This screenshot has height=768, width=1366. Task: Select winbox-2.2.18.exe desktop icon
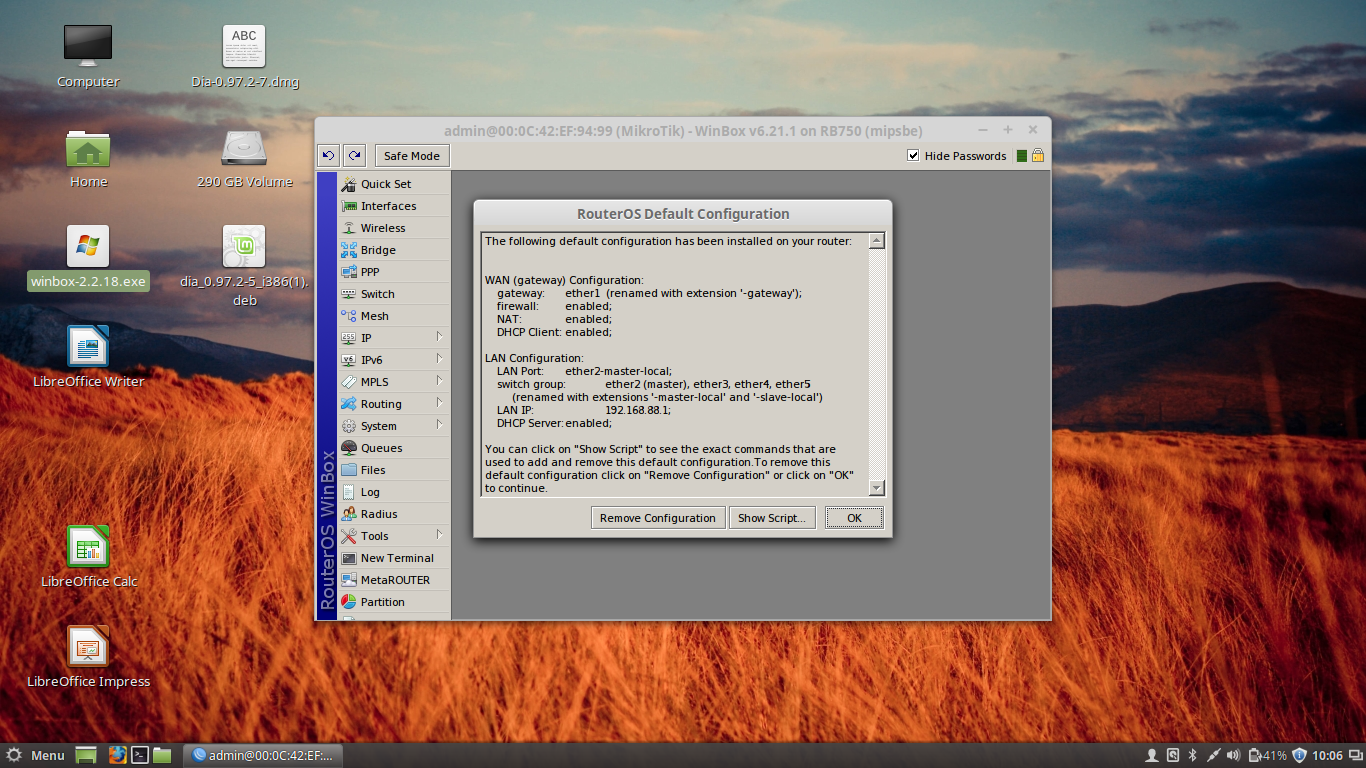(88, 258)
